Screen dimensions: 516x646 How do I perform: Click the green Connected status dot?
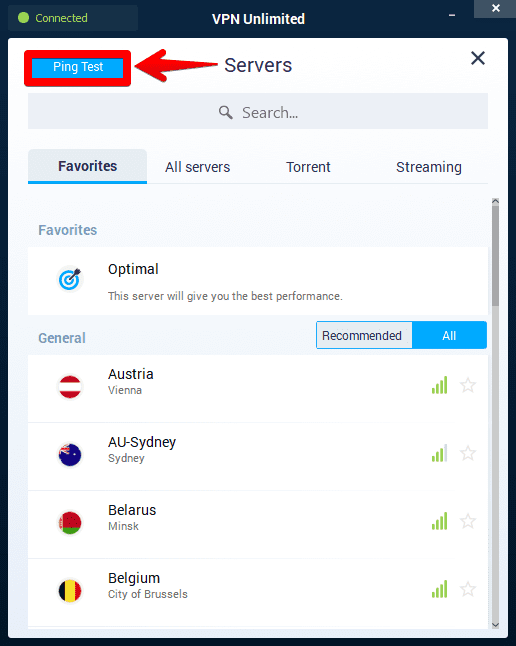[x=23, y=18]
